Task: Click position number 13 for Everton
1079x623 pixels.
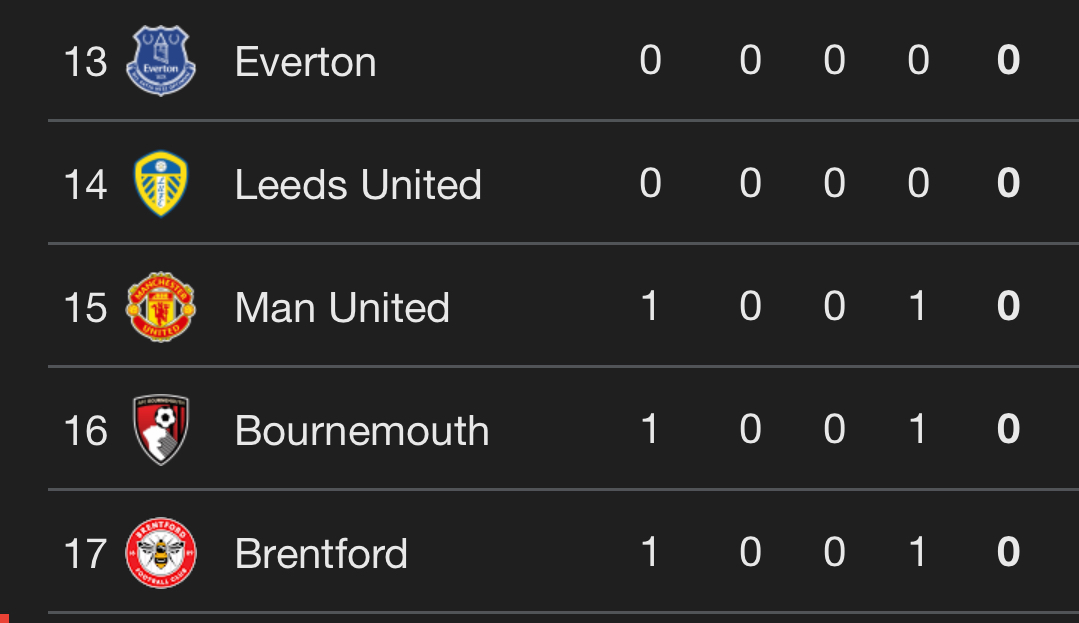Action: (x=85, y=62)
